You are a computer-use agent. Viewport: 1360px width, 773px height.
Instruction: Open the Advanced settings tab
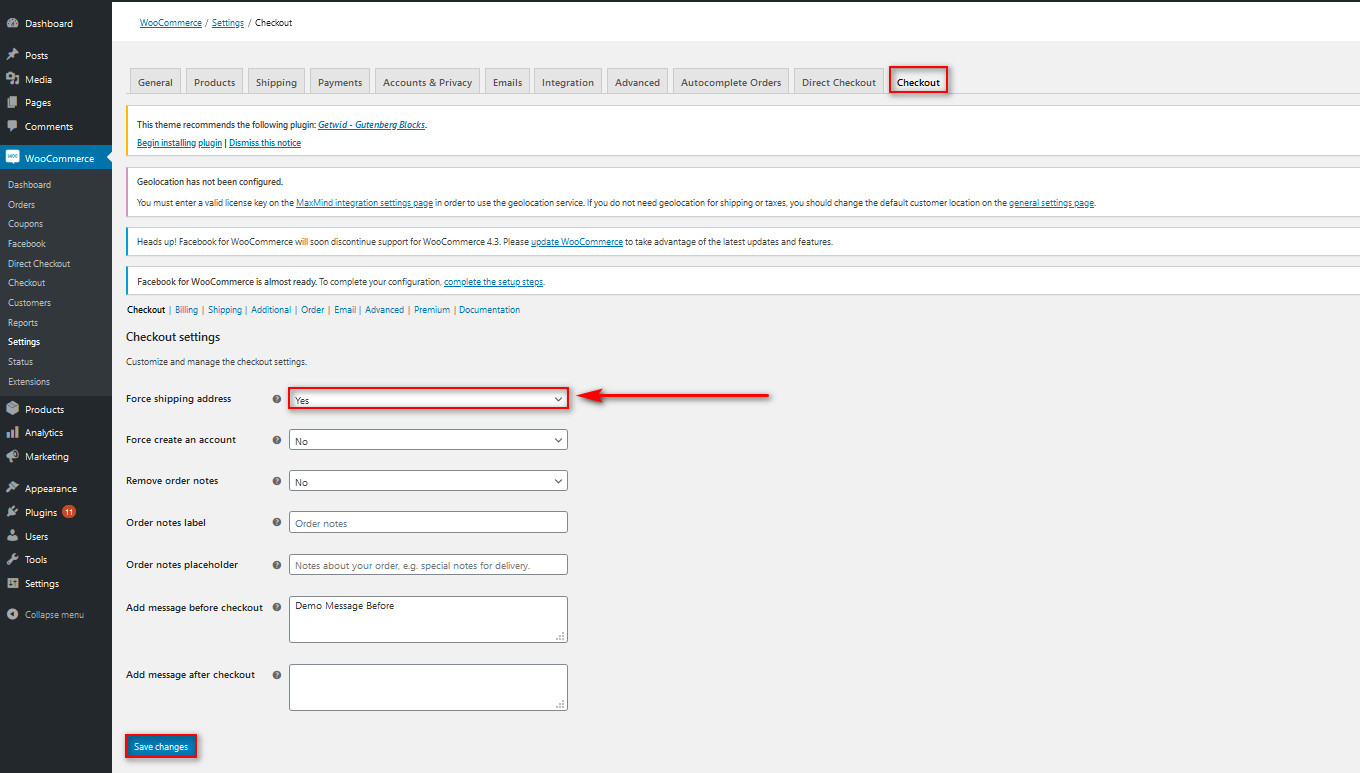point(637,81)
